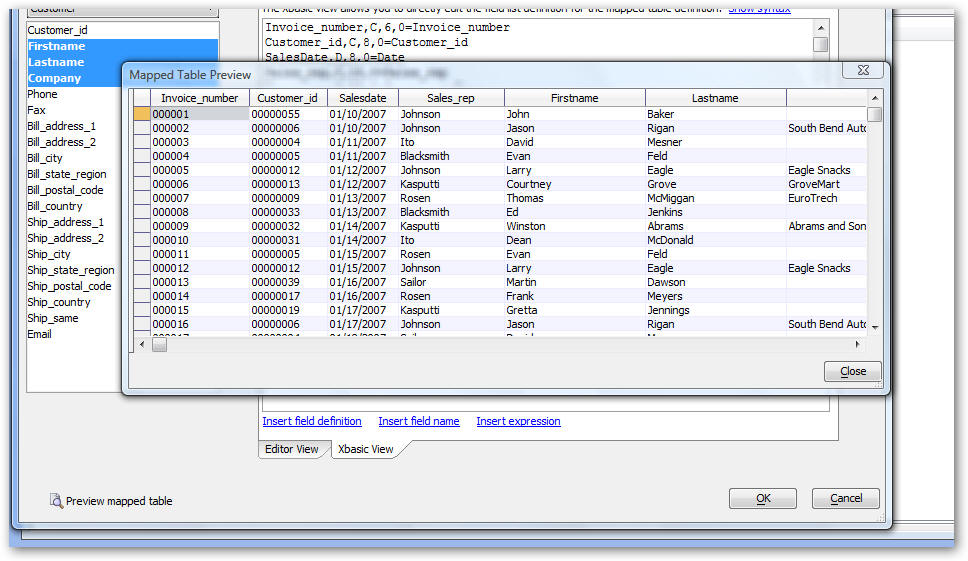968x561 pixels.
Task: Select Bill_address_2 in the field list
Action: [x=74, y=143]
